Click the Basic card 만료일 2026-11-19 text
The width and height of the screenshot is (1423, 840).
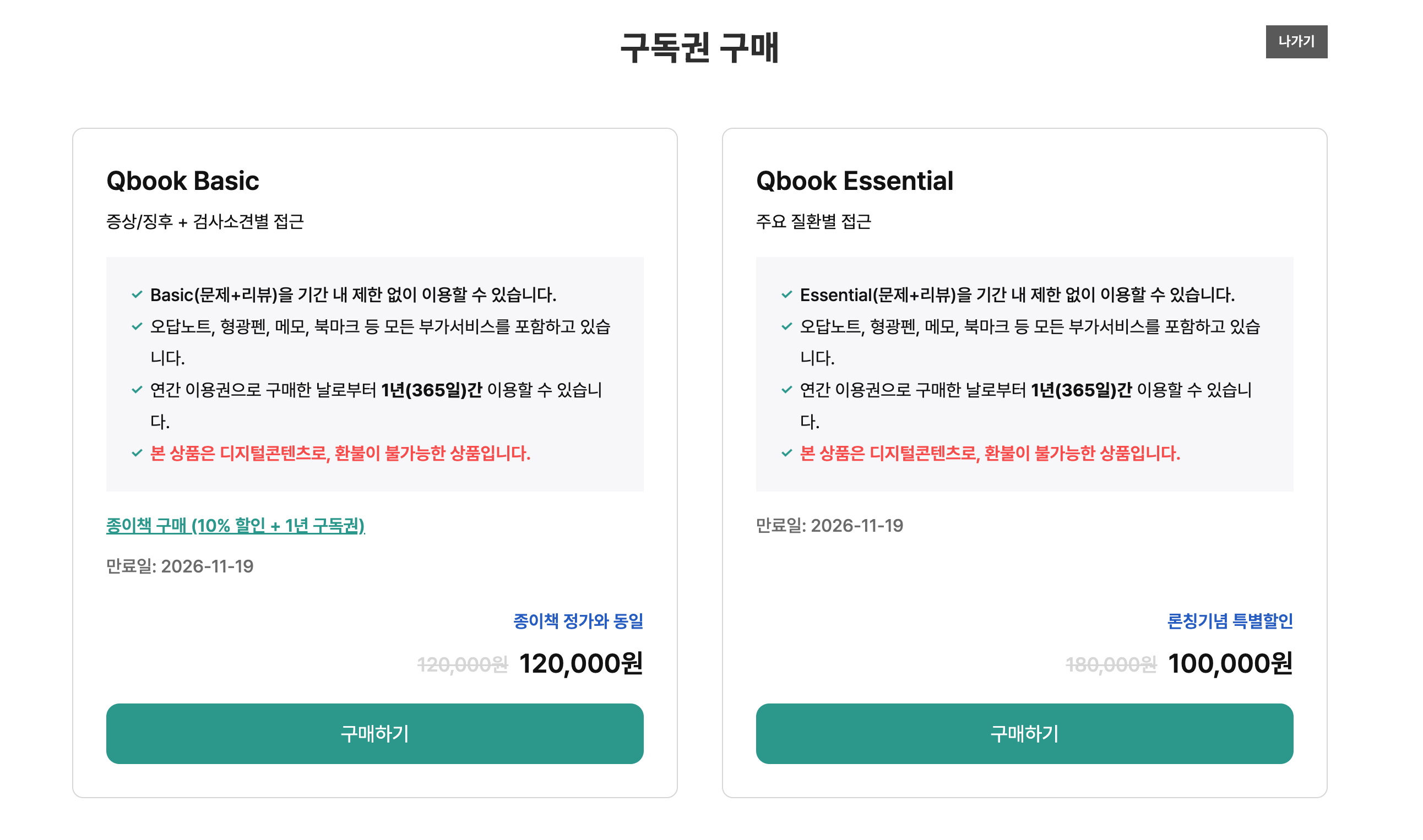180,566
